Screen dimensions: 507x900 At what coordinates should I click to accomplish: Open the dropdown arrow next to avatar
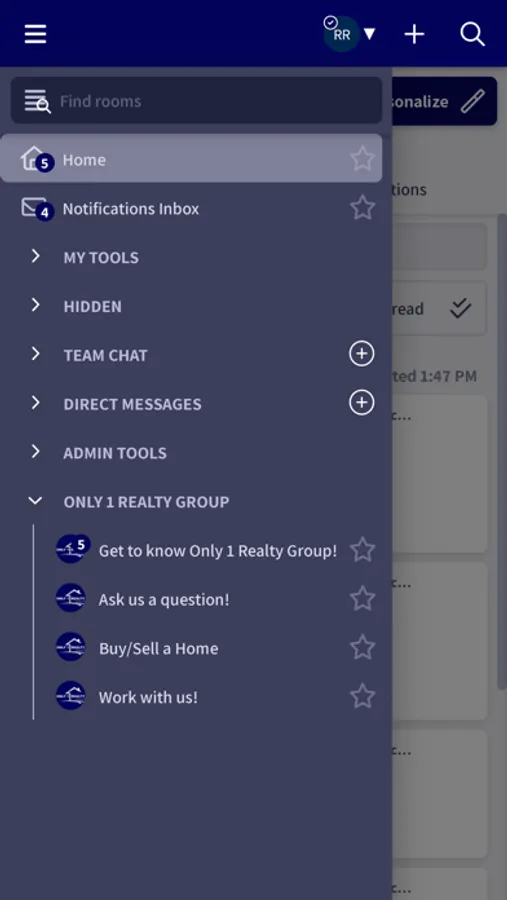pos(370,34)
